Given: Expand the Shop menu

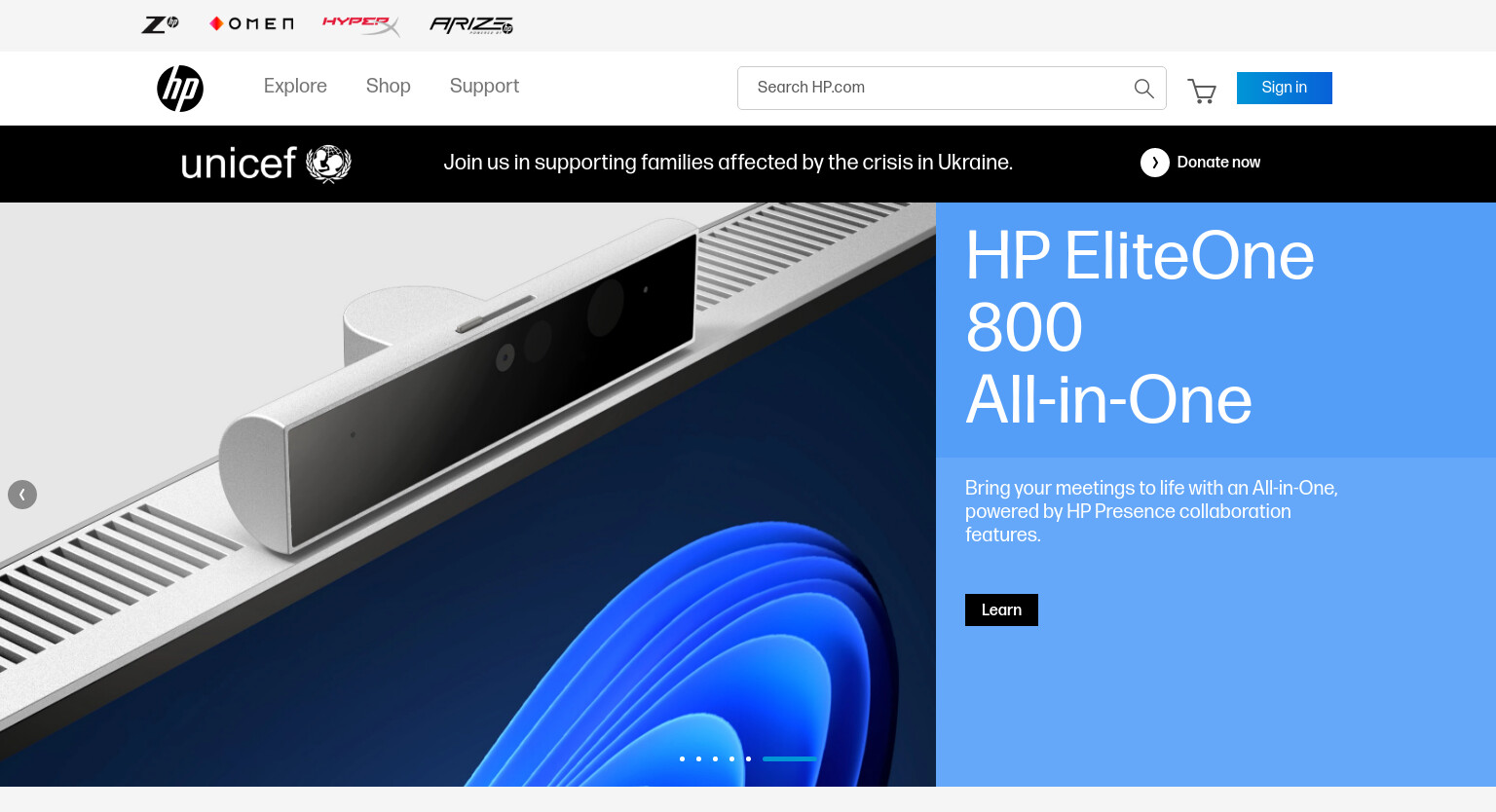Looking at the screenshot, I should [389, 87].
